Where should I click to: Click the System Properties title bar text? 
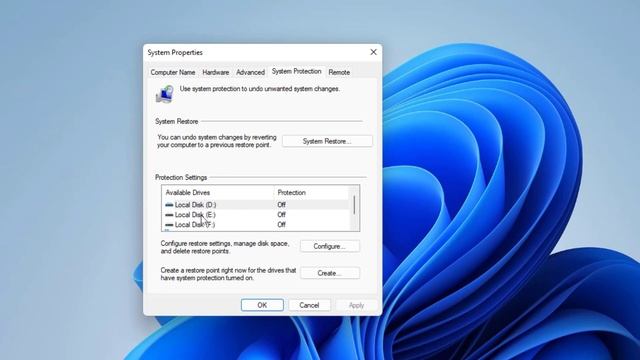(x=175, y=52)
